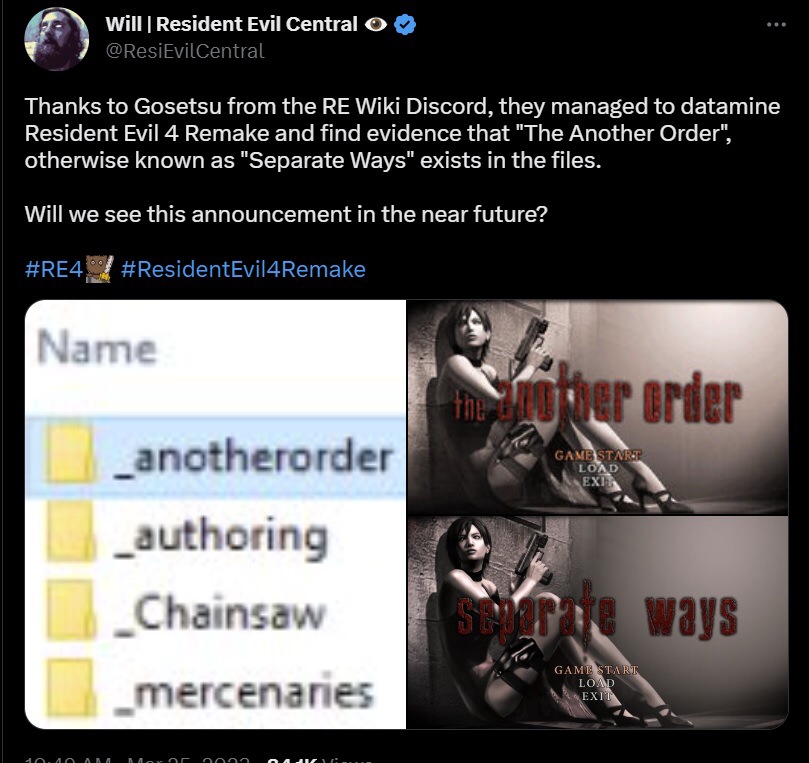The image size is (809, 763).
Task: Open the #RE4 hashtag
Action: click(x=54, y=269)
